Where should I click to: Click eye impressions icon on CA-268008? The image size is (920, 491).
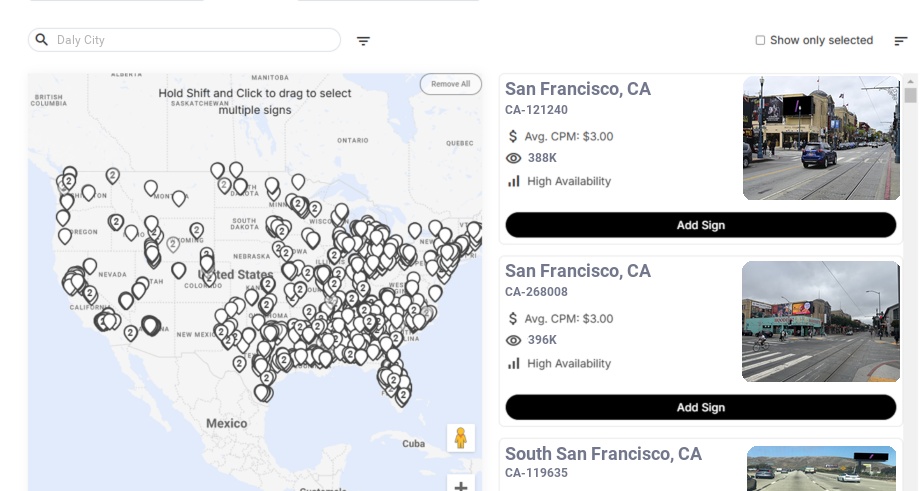(x=514, y=340)
